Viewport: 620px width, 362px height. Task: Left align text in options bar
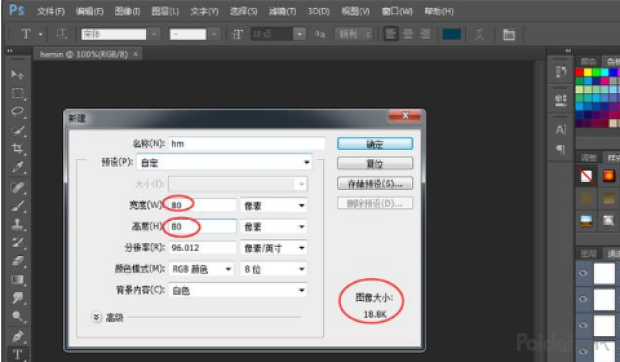tap(391, 34)
